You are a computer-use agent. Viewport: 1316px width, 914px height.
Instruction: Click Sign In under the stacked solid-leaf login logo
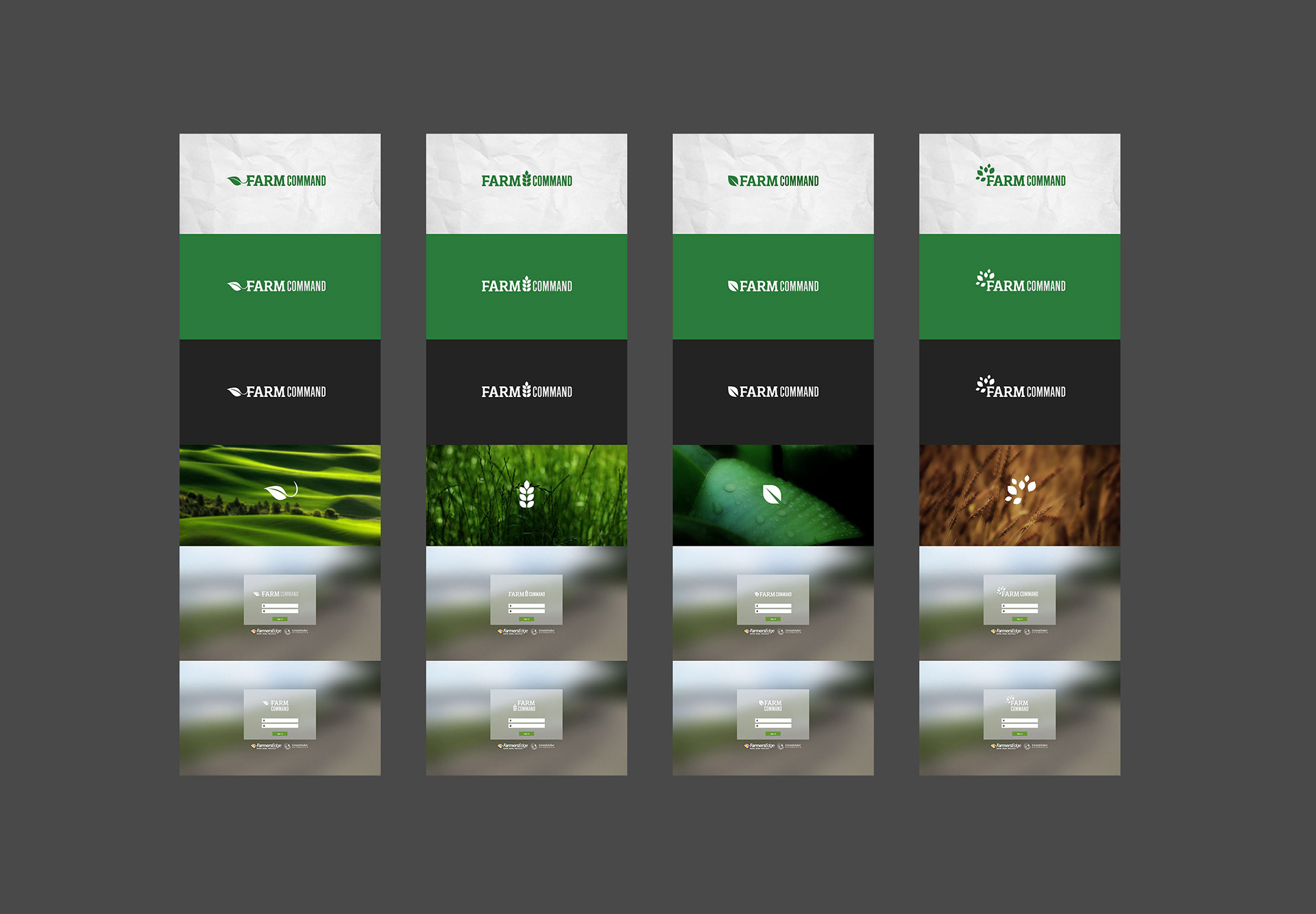[x=773, y=734]
